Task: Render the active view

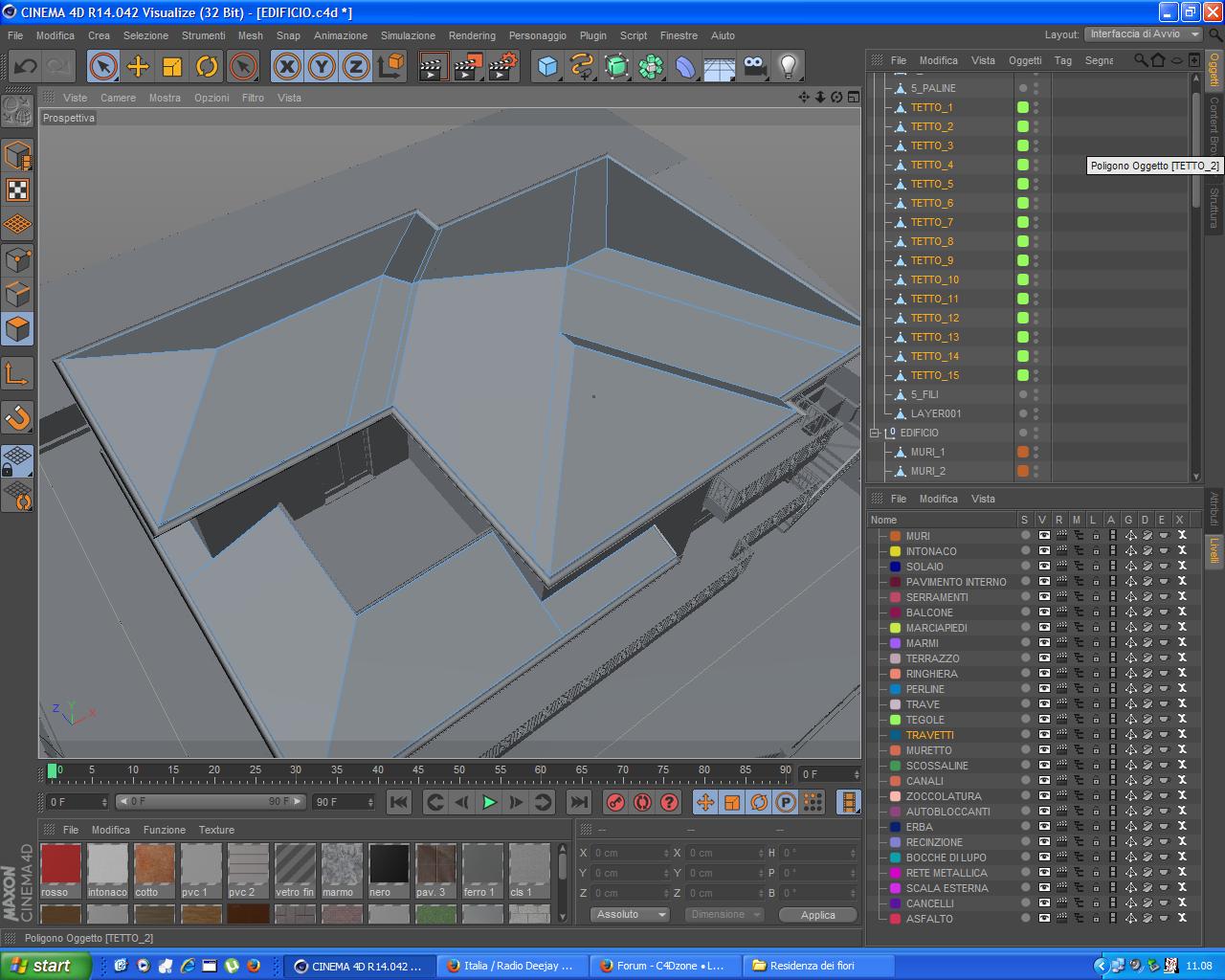Action: point(434,66)
